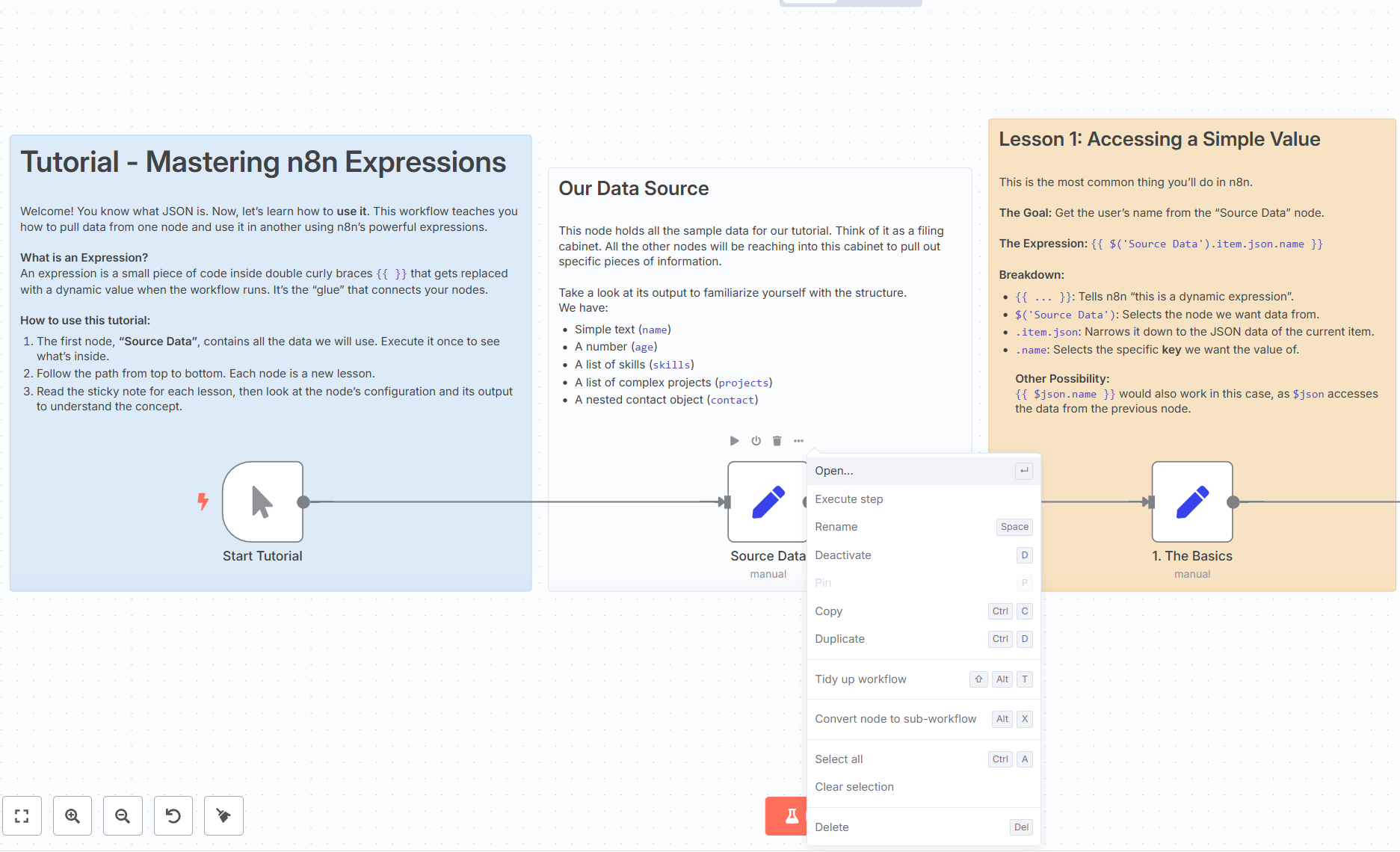Screen dimensions: 1400x852
Task: Click the $('Source Data').item.json.name expression
Action: tap(1206, 244)
